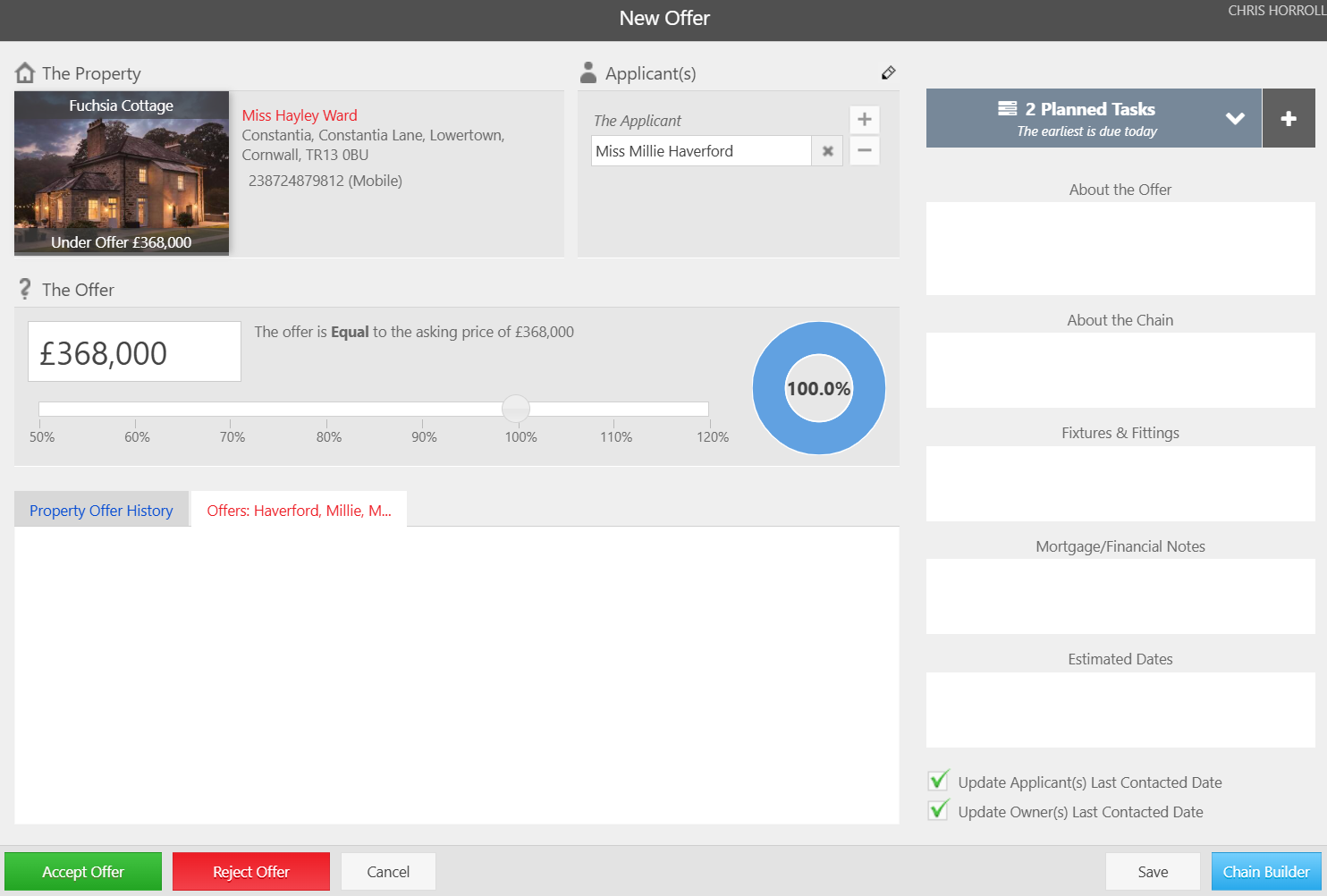Click the house icon next to The Property
The width and height of the screenshot is (1327, 896).
(x=25, y=72)
